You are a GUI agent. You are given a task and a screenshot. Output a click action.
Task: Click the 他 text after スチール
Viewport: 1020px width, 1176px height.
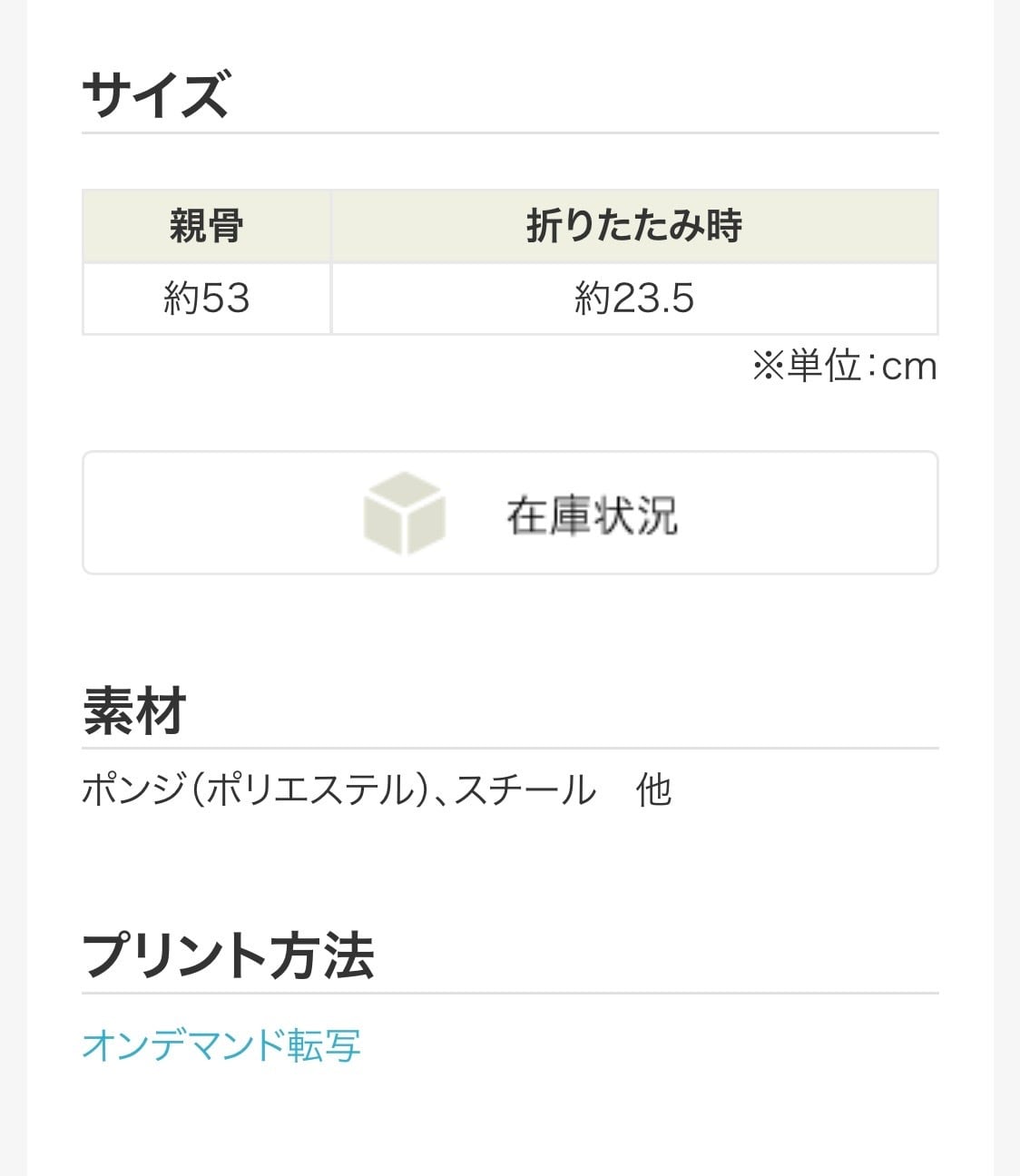point(653,790)
